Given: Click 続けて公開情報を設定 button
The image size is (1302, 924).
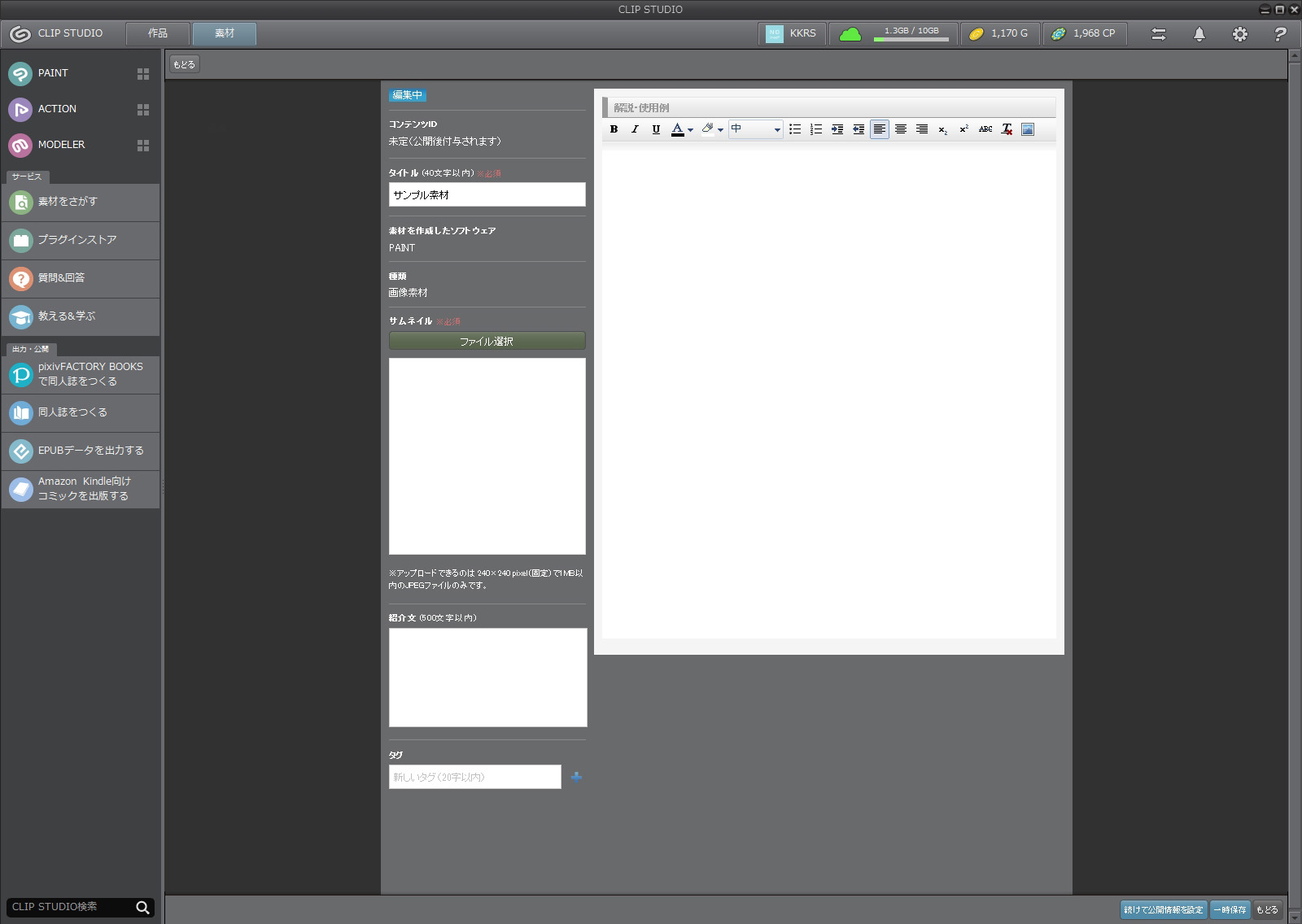Looking at the screenshot, I should (1164, 909).
